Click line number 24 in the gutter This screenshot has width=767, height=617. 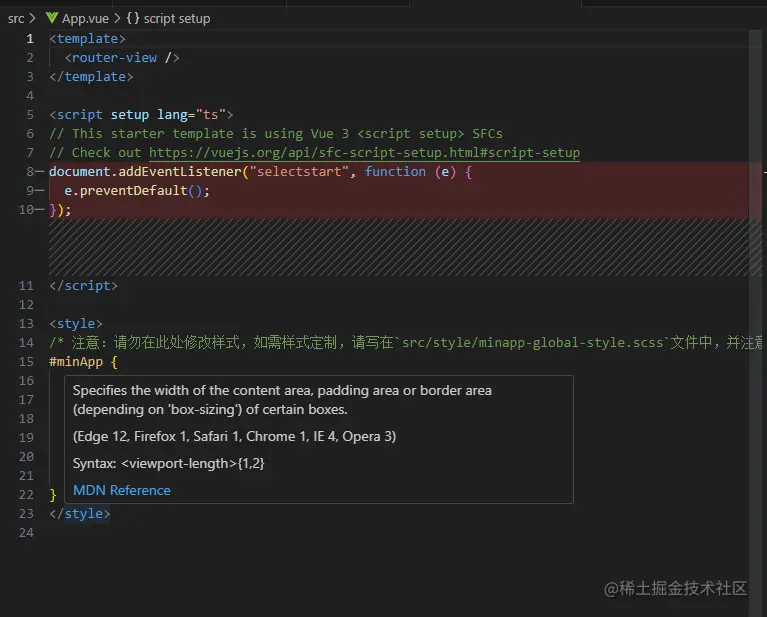click(x=26, y=533)
